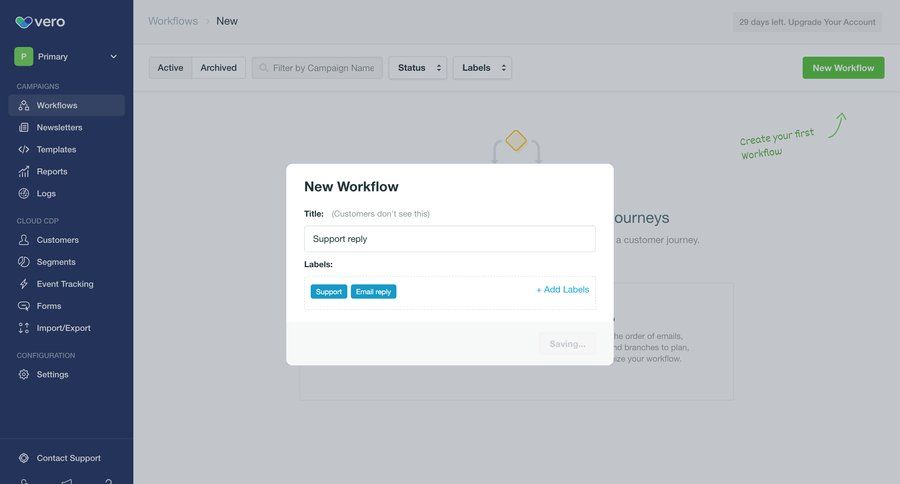Click the Forms icon in sidebar
The width and height of the screenshot is (900, 484).
pos(24,306)
